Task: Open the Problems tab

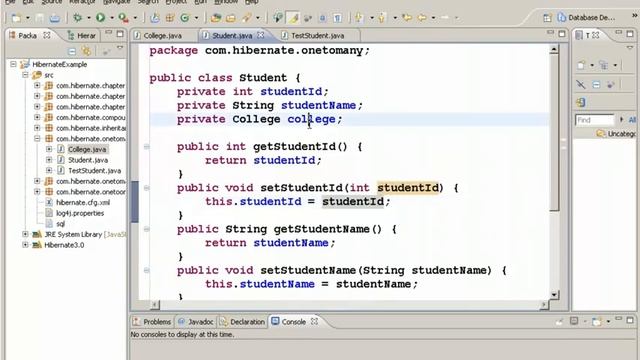Action: [152, 322]
